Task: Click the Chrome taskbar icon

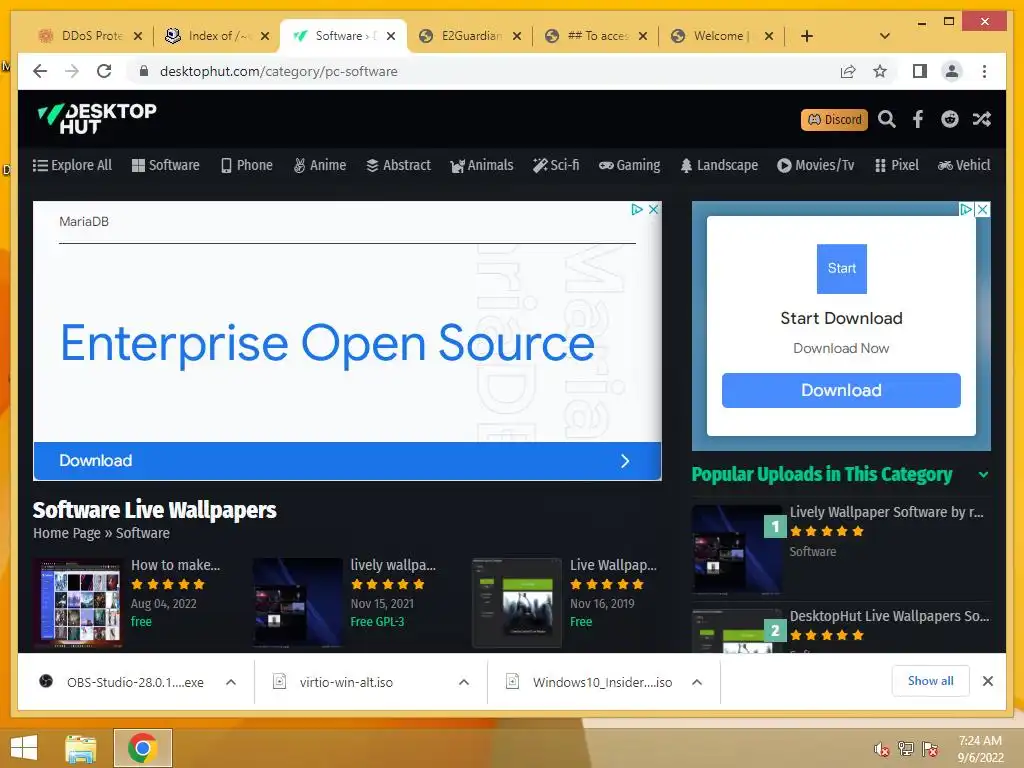Action: [x=142, y=748]
